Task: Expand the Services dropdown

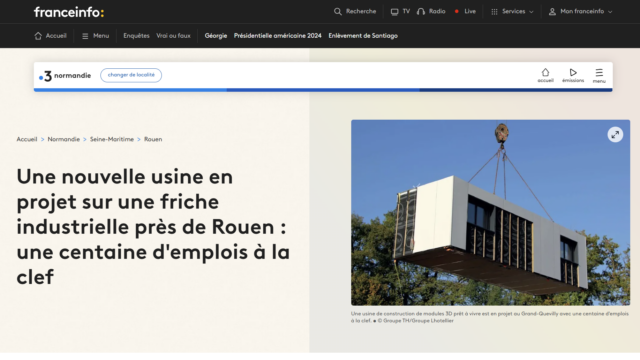Action: 512,11
